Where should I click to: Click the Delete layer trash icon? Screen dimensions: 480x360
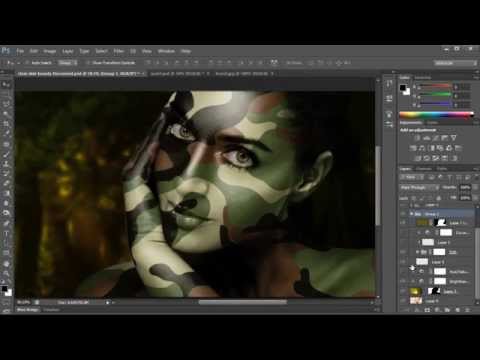pyautogui.click(x=467, y=310)
